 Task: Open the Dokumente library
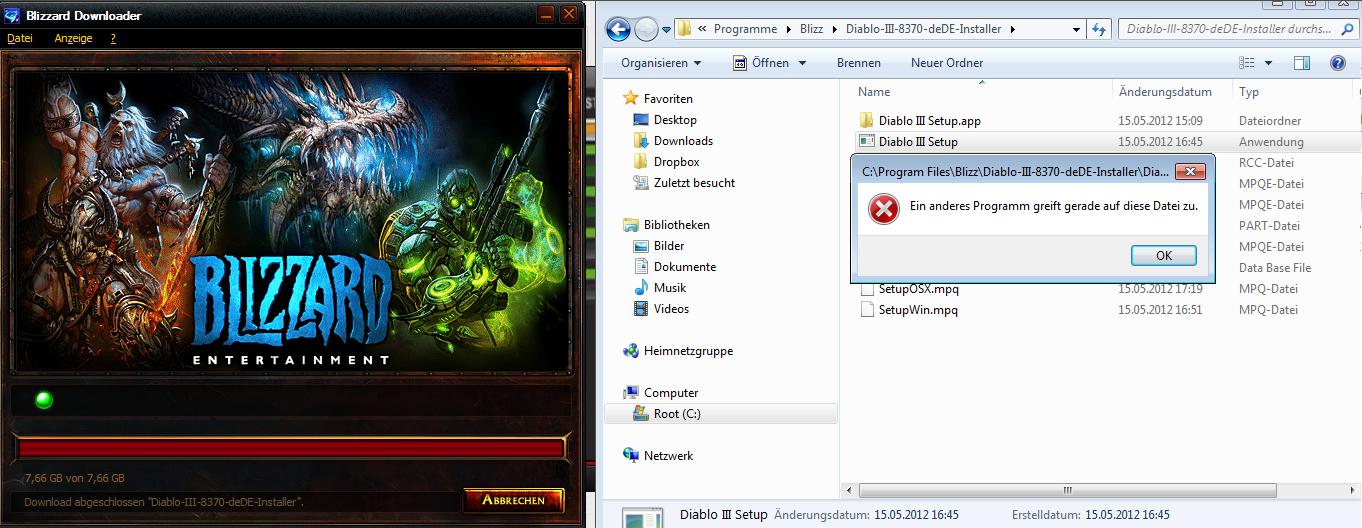pyautogui.click(x=685, y=267)
